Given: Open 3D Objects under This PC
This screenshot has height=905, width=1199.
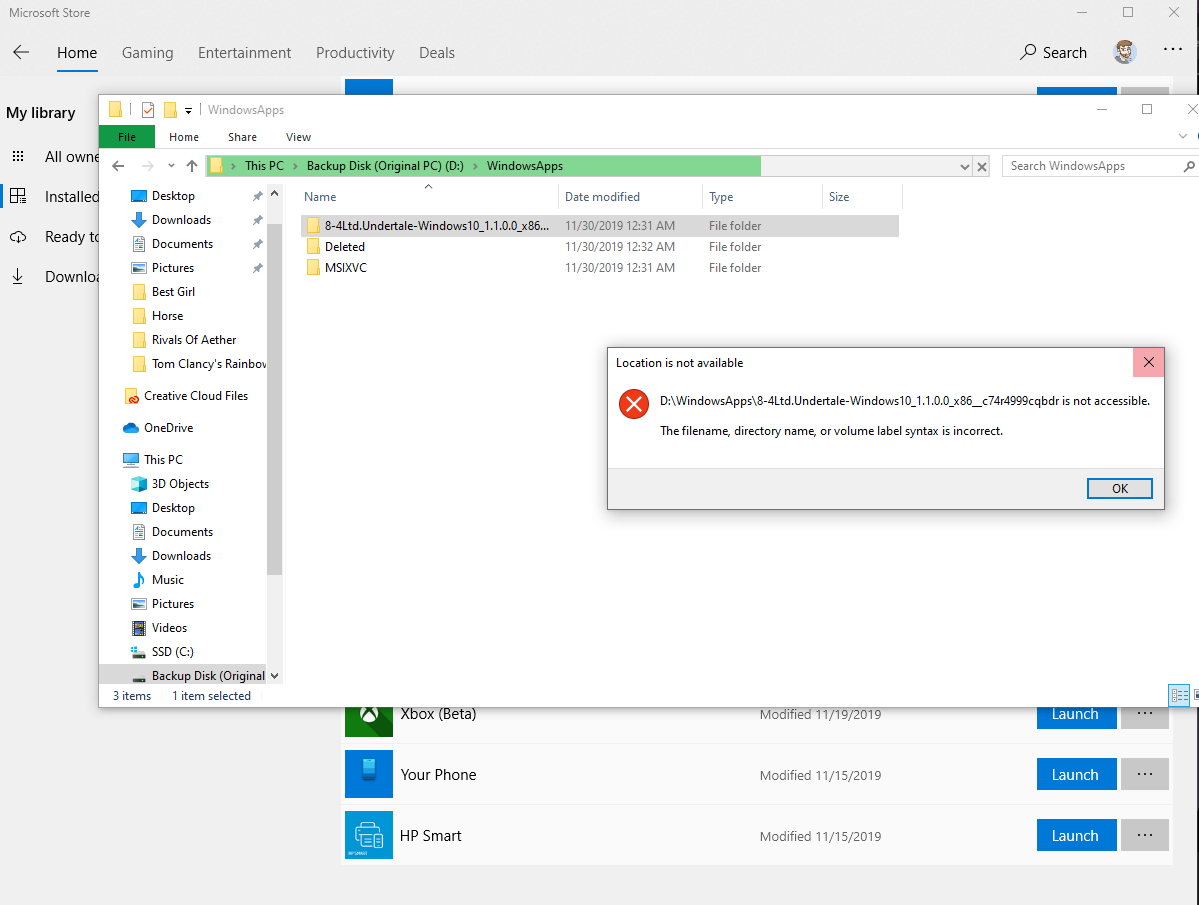Looking at the screenshot, I should point(180,484).
